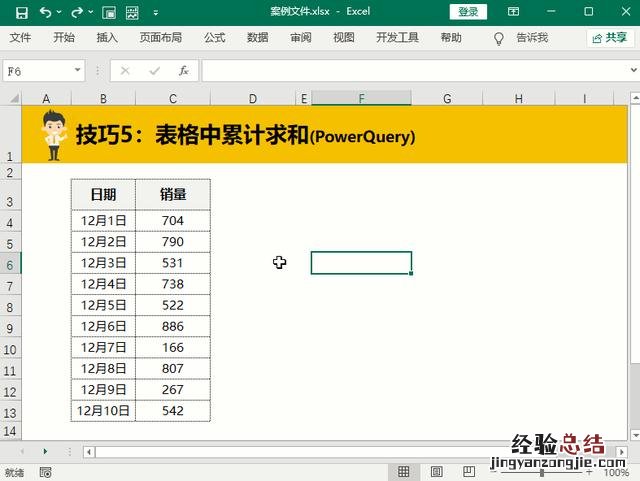Screen dimensions: 640x481
Task: Expand the Name Box dropdown
Action: coord(78,71)
